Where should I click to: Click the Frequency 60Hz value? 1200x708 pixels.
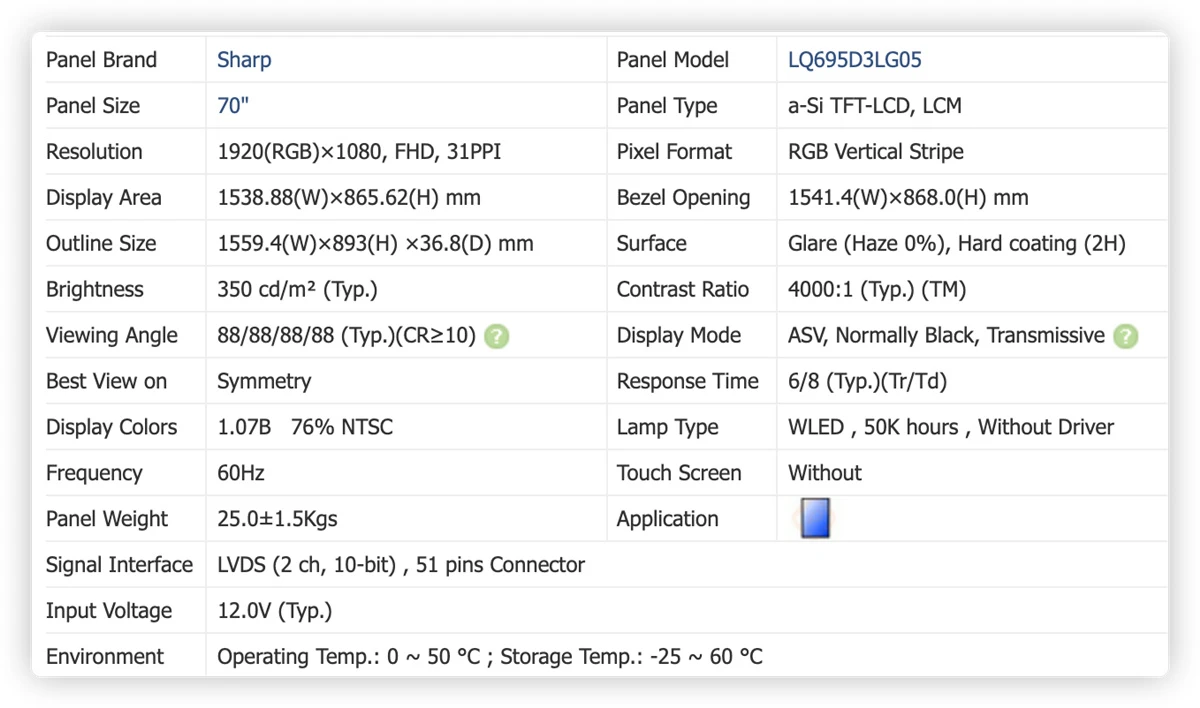241,473
